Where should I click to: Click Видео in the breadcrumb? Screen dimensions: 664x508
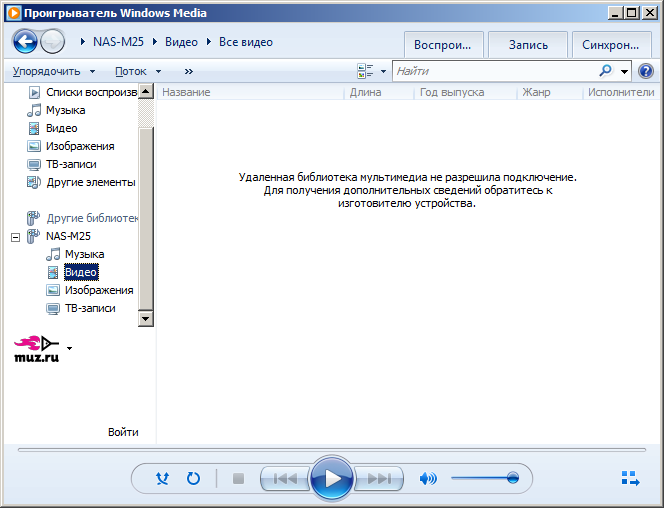pyautogui.click(x=181, y=42)
